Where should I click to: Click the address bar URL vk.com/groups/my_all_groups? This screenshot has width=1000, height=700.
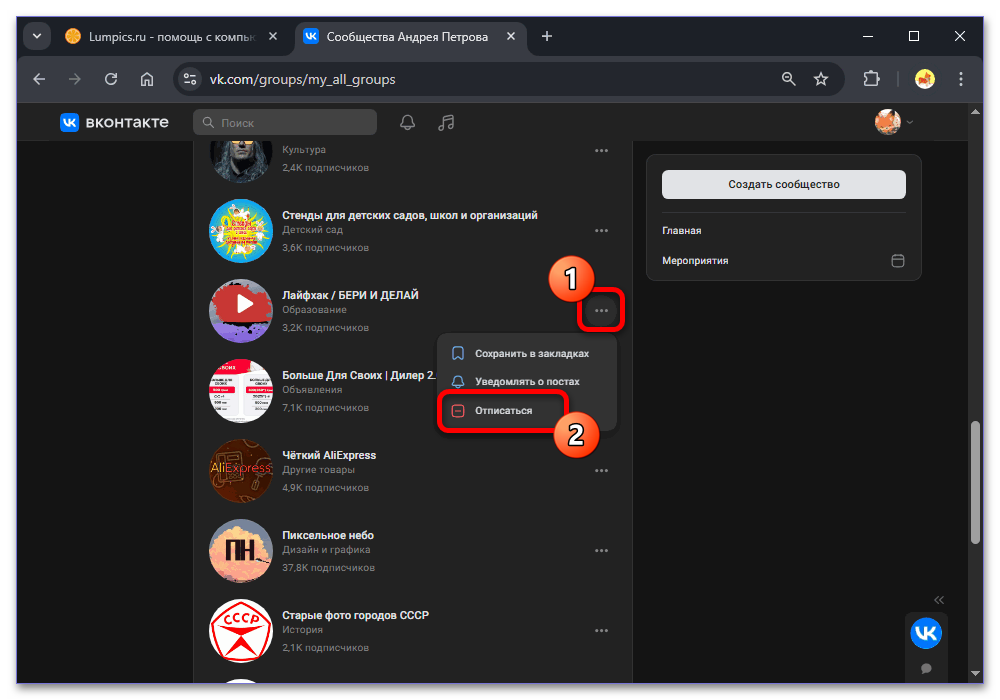302,79
